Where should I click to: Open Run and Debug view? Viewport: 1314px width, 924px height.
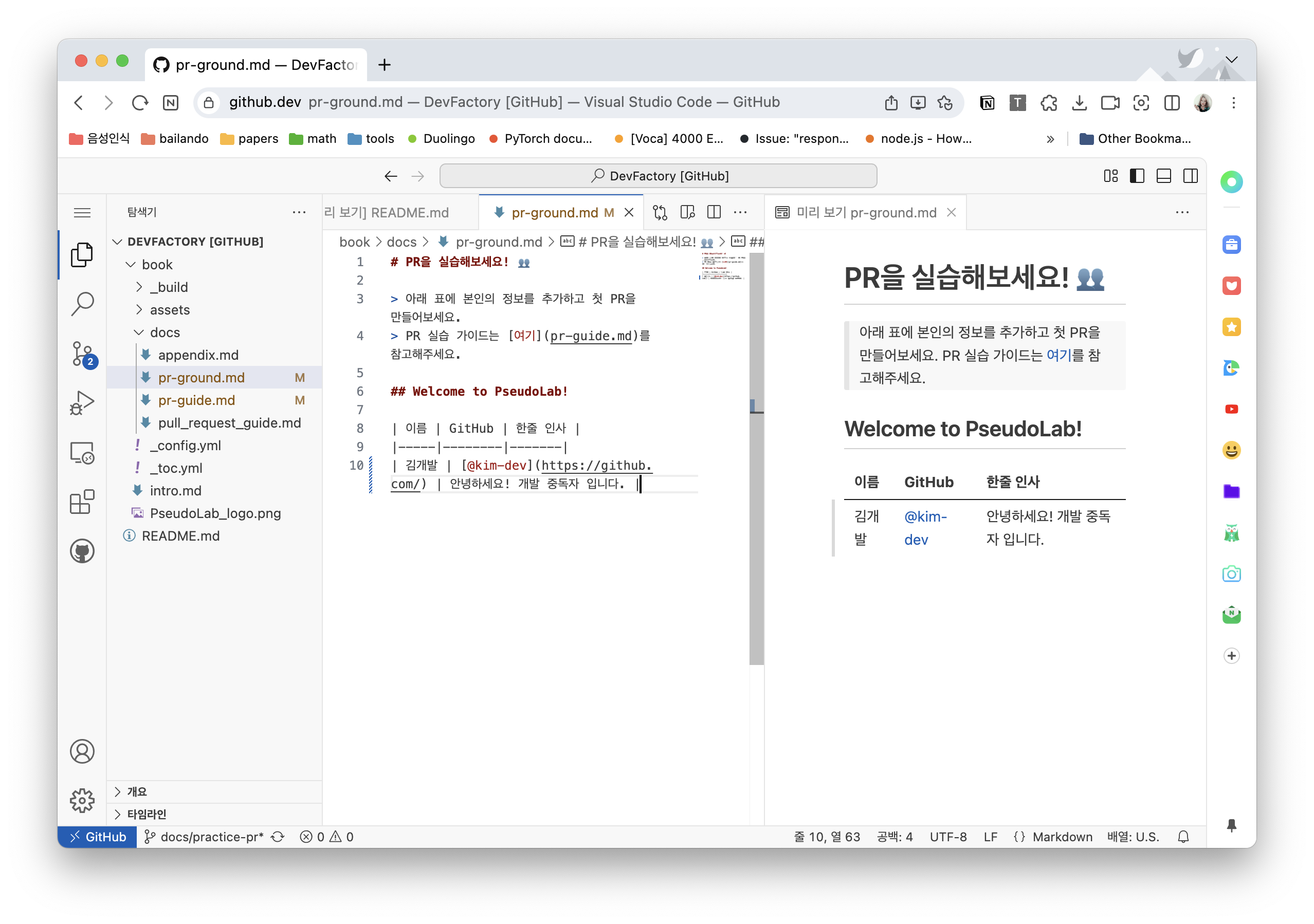click(82, 403)
